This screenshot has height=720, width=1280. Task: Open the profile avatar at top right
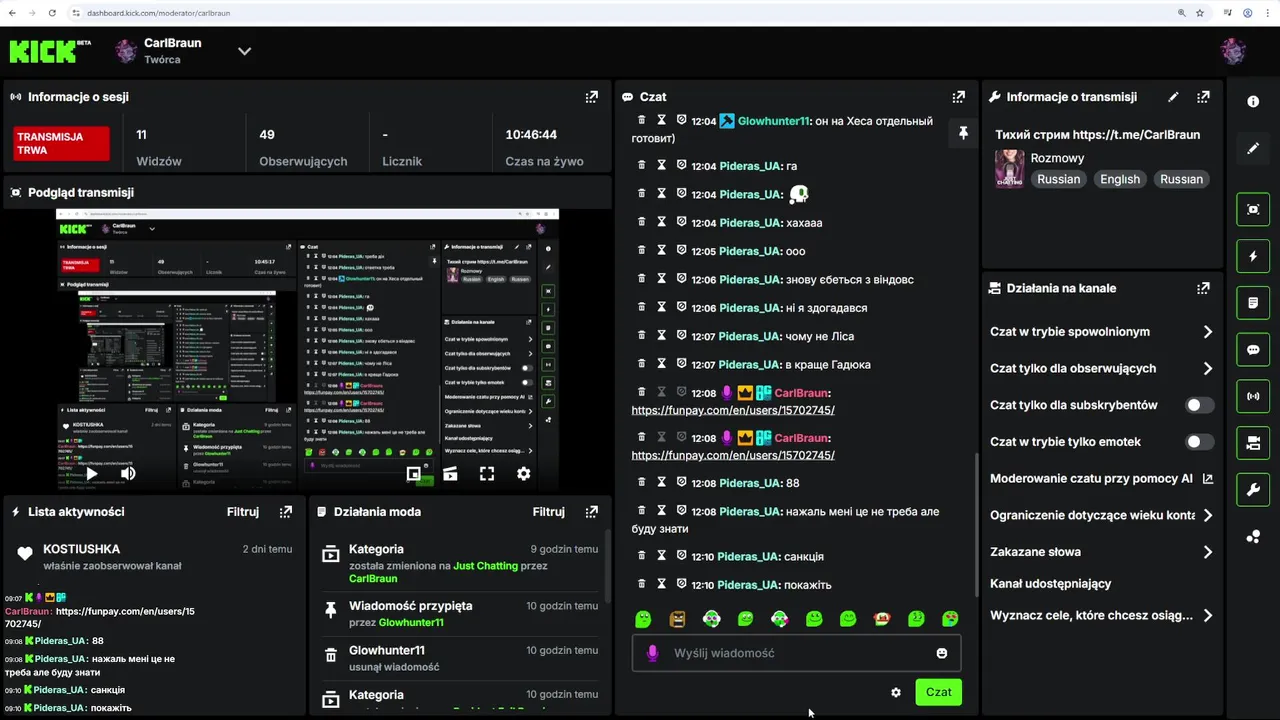click(1233, 51)
